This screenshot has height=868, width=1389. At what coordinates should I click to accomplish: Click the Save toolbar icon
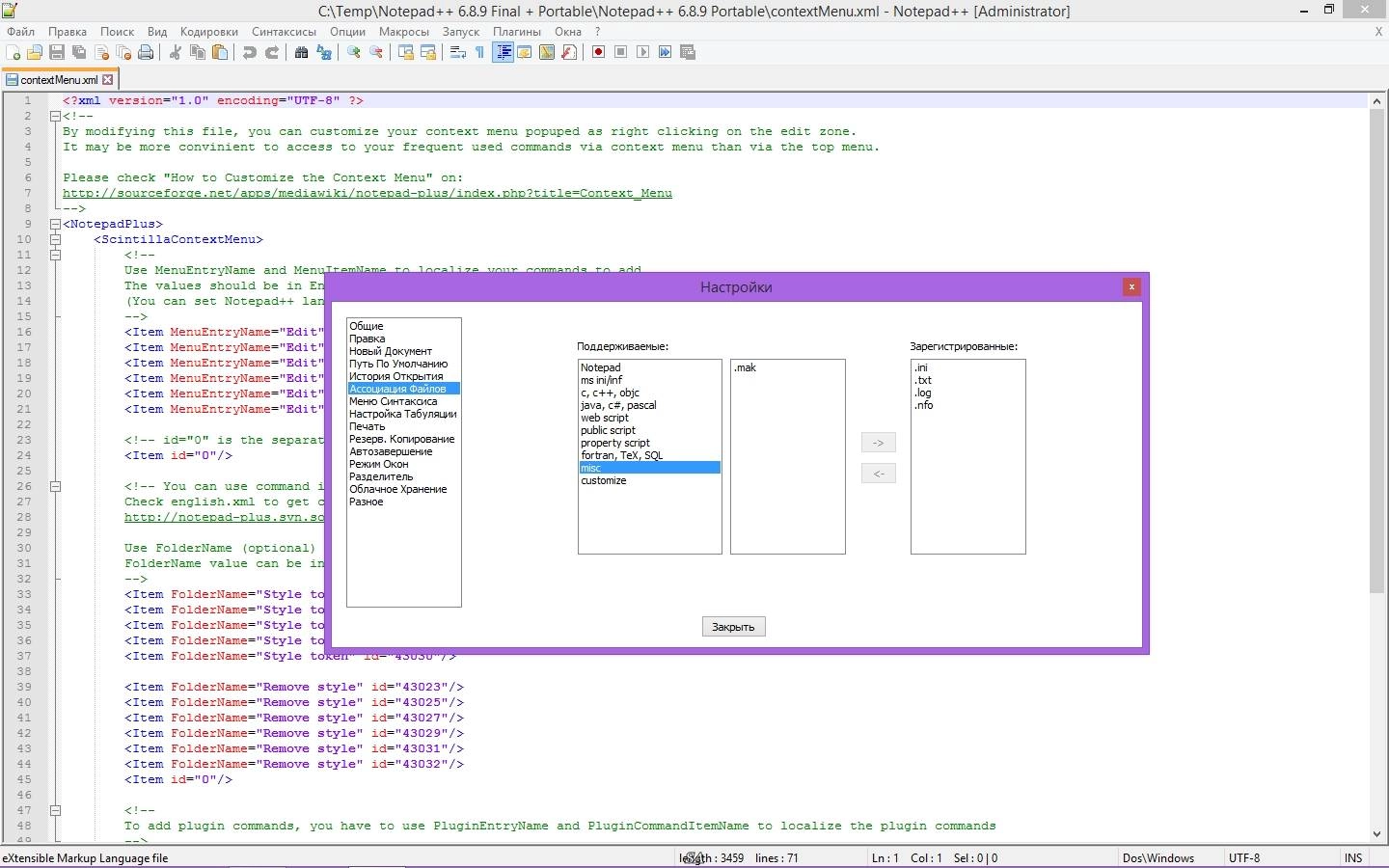click(57, 52)
